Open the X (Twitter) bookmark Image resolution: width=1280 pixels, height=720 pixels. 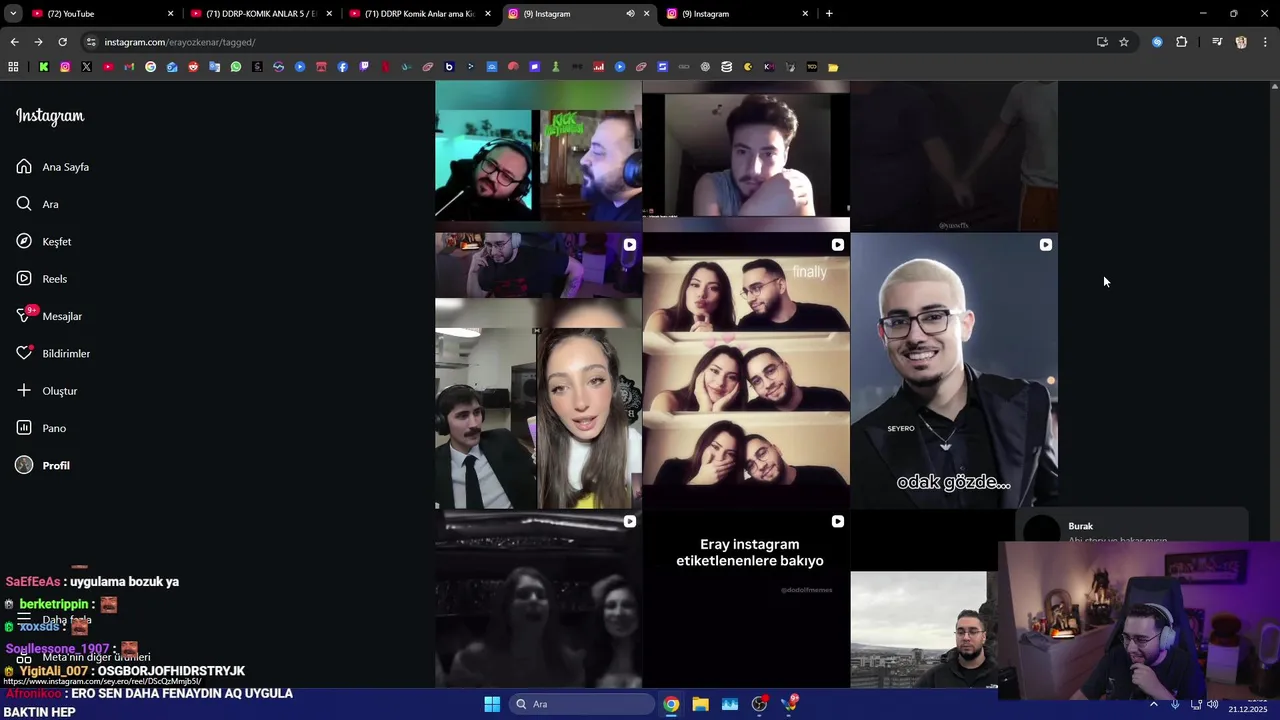tap(86, 67)
